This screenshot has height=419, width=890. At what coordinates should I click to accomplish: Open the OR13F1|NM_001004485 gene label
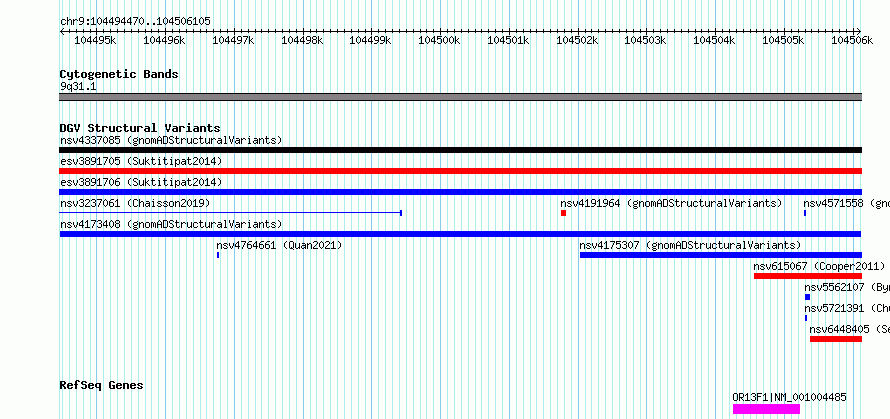pos(790,397)
